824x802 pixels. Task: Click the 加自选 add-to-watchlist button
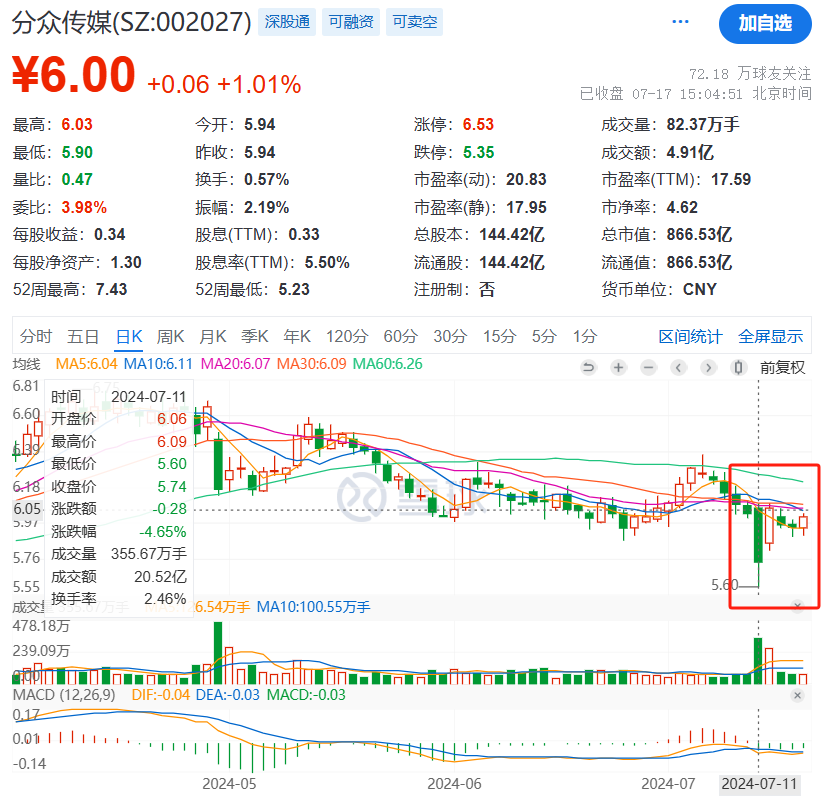click(765, 24)
